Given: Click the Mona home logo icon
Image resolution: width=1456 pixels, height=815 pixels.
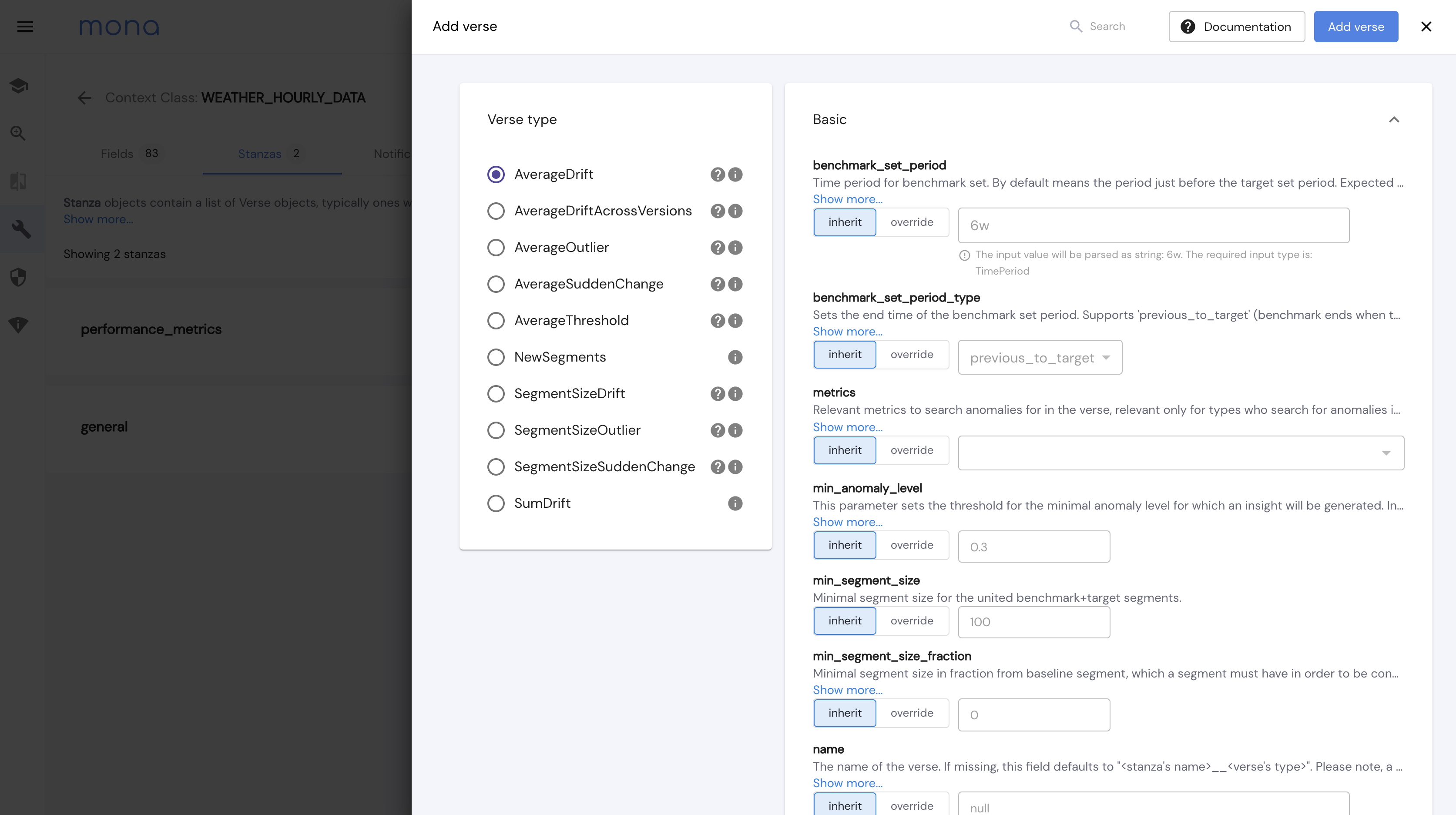Looking at the screenshot, I should point(119,26).
